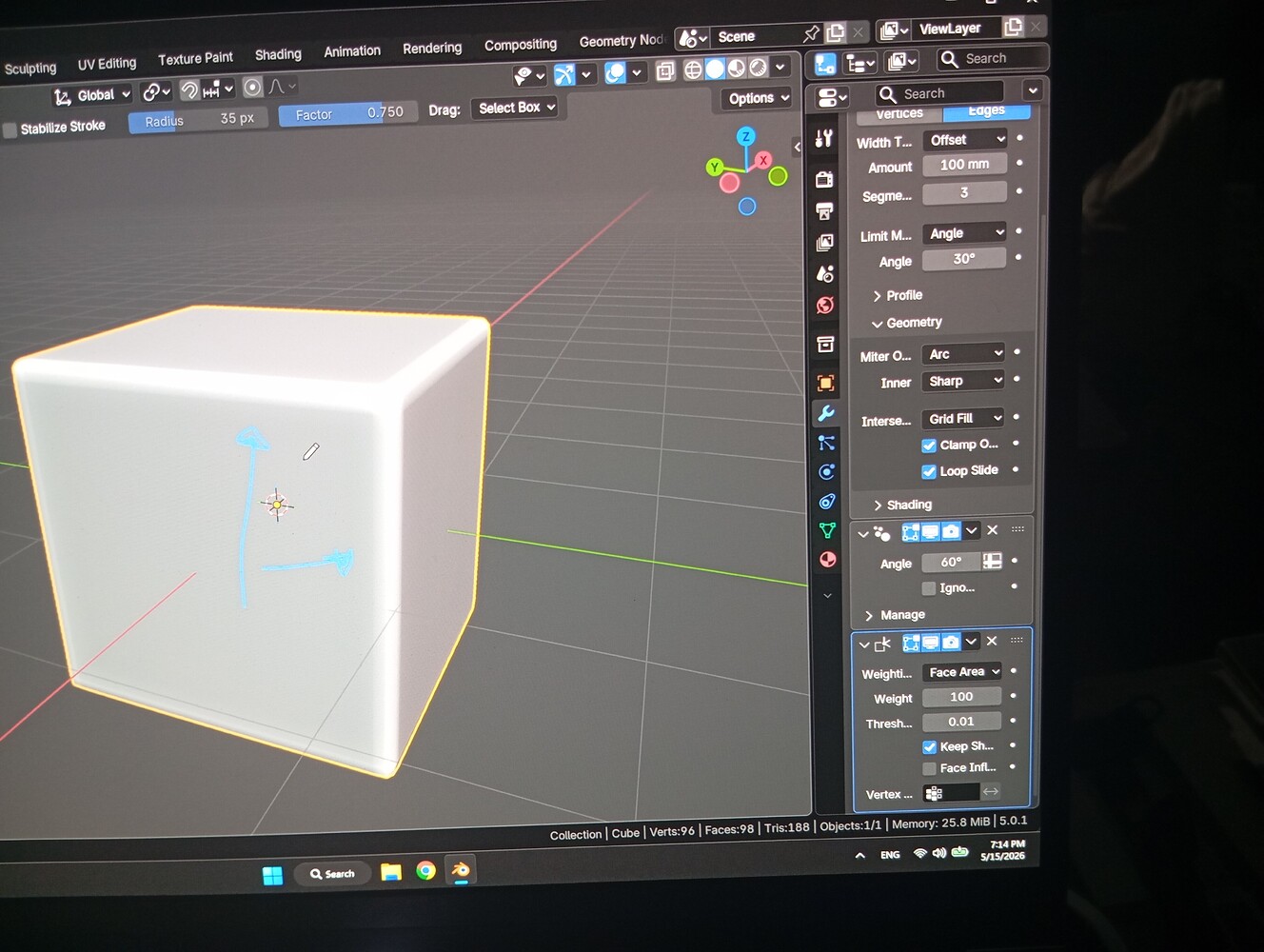Enable the Ignore Sharpness checkbox
1264x952 pixels.
(x=929, y=588)
